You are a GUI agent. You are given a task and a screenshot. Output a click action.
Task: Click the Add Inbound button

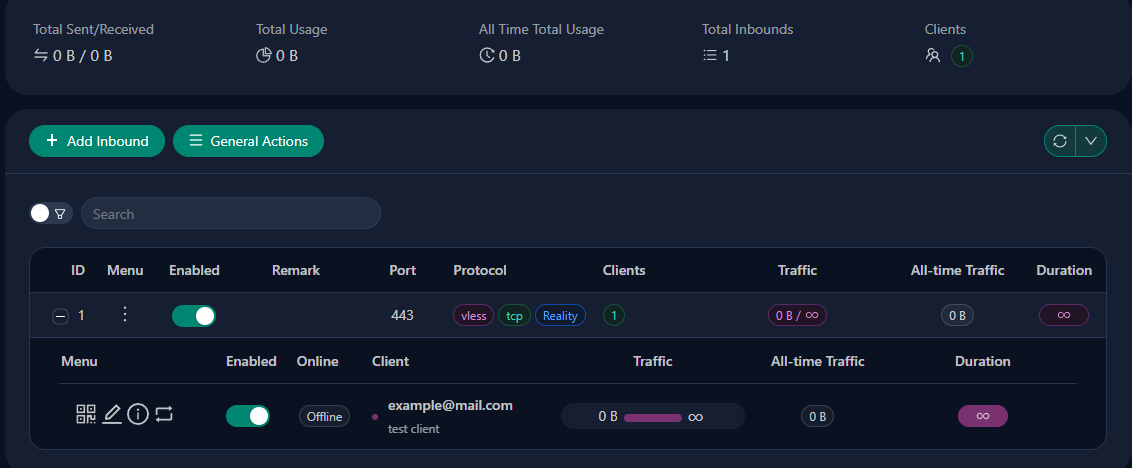point(96,141)
